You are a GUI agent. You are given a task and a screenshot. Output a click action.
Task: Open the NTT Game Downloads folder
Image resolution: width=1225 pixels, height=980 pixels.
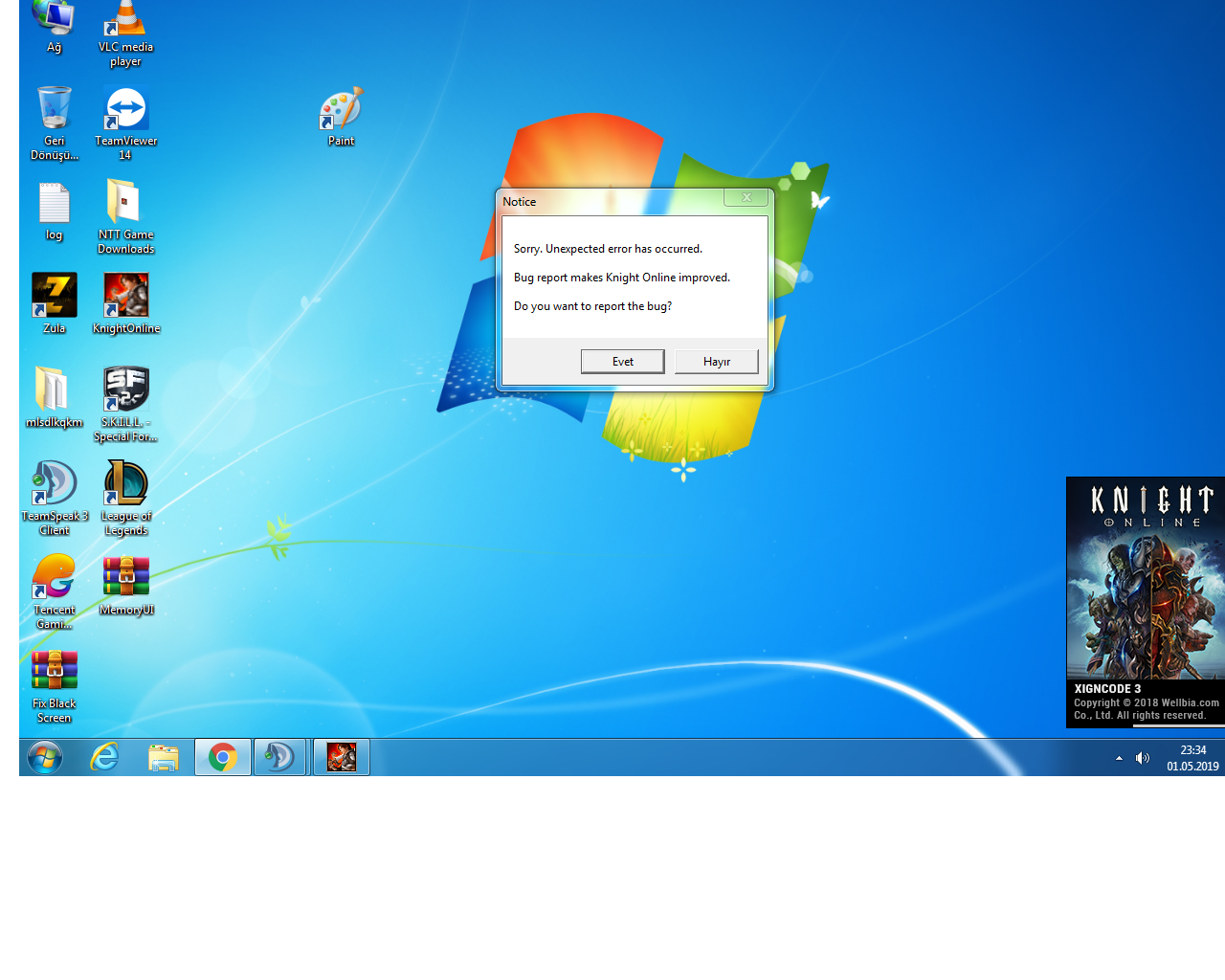pyautogui.click(x=125, y=216)
